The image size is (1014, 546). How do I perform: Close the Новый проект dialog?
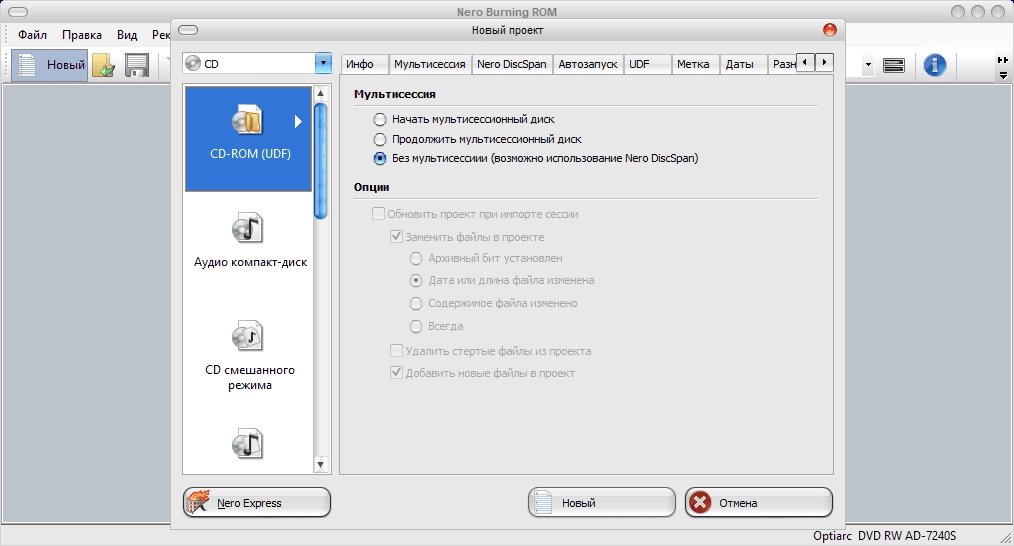pos(830,30)
